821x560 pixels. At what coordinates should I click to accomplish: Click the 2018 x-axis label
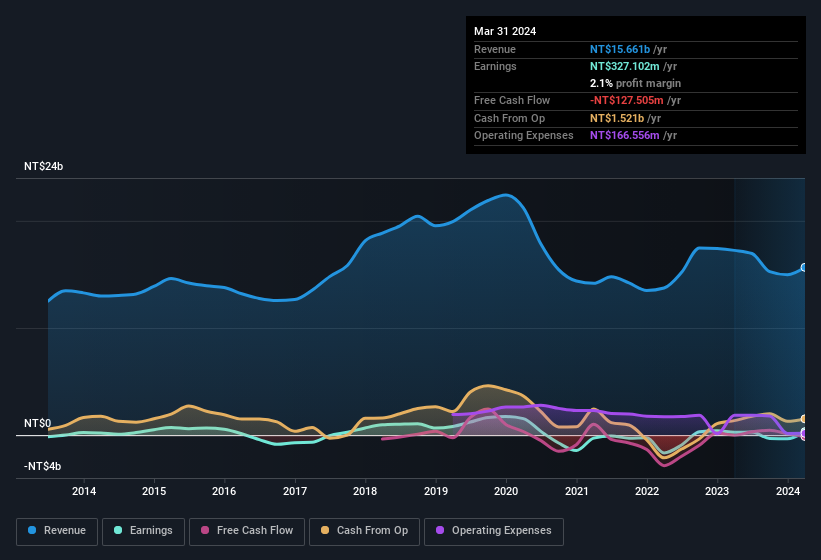coord(365,491)
